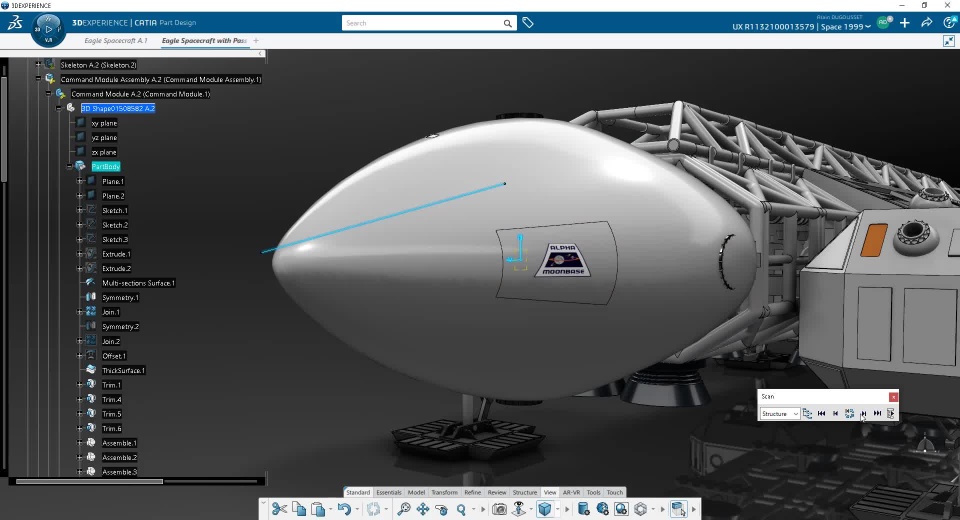This screenshot has width=960, height=520.
Task: Click the search magnifier icon in the top bar
Action: click(x=508, y=23)
